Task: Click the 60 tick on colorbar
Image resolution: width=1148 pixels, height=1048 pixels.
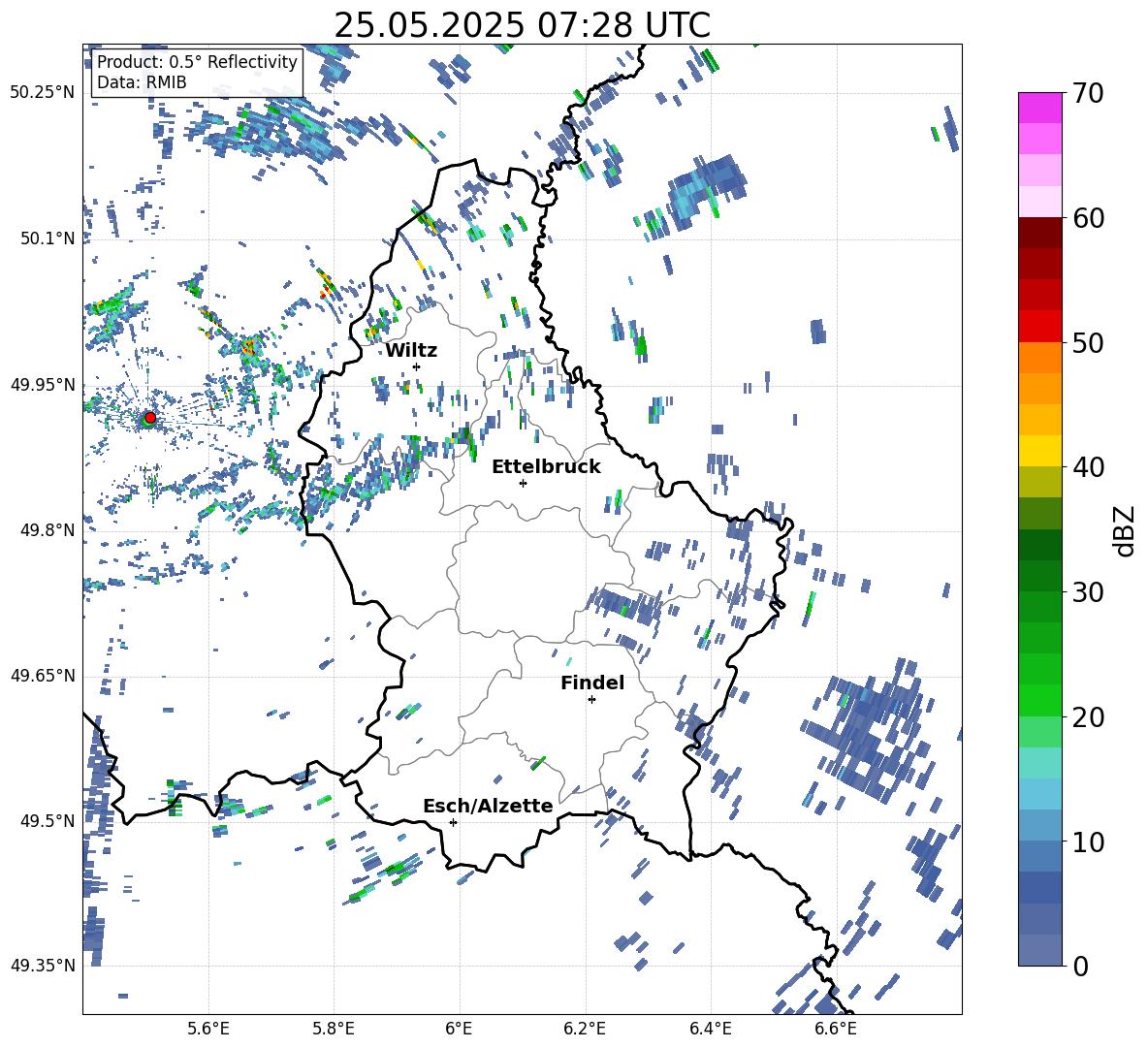Action: [1087, 218]
